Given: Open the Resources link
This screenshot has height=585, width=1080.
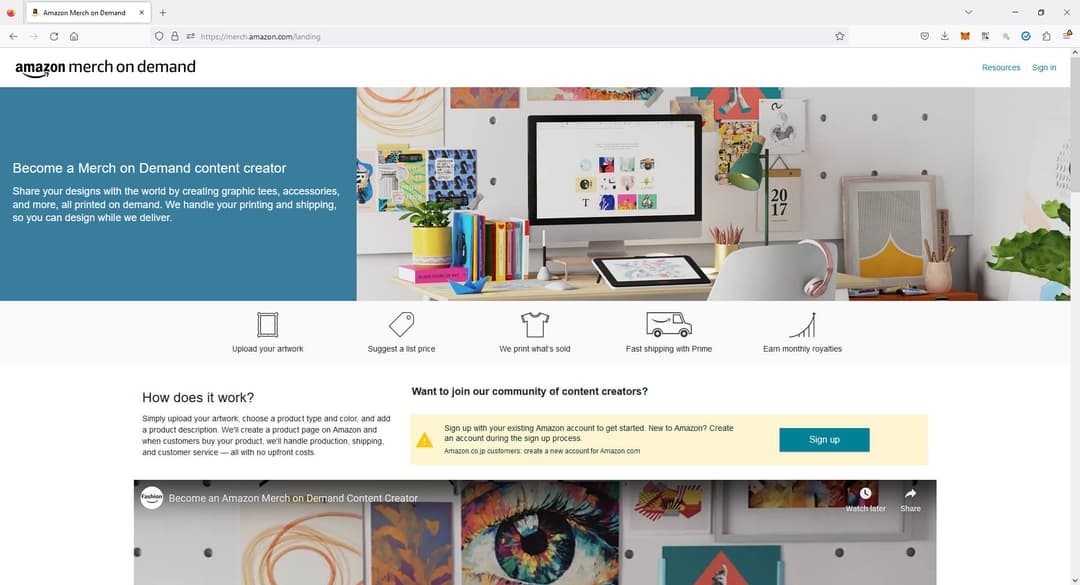Looking at the screenshot, I should pos(1001,68).
